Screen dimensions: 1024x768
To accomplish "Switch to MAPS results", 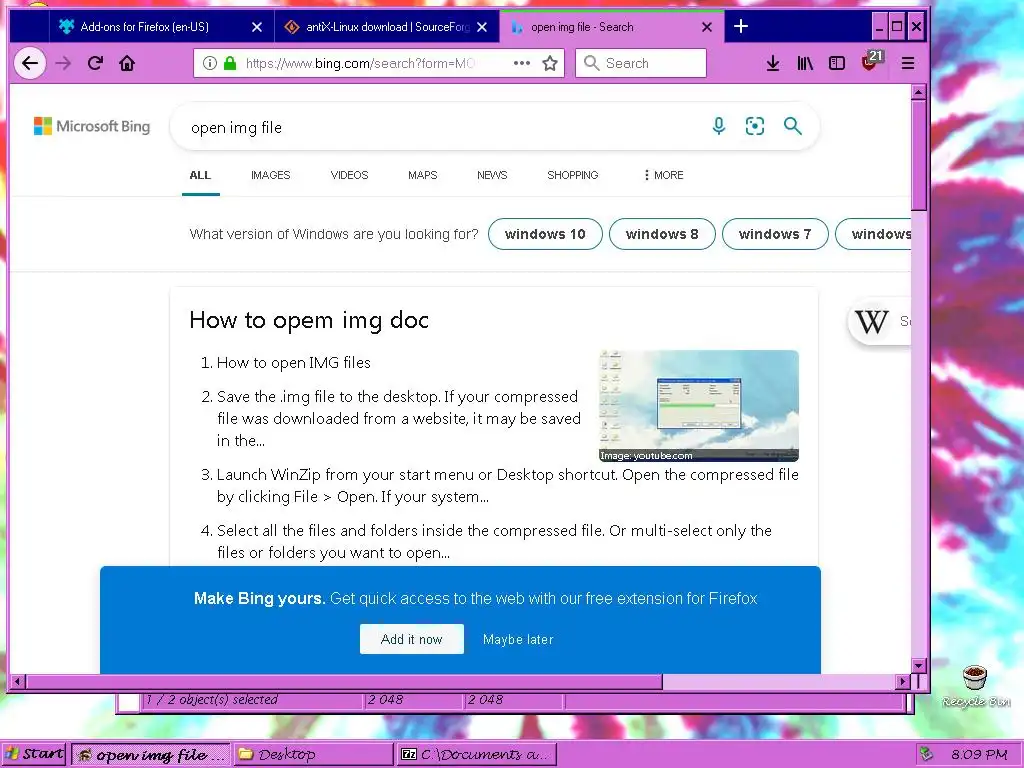I will click(423, 175).
